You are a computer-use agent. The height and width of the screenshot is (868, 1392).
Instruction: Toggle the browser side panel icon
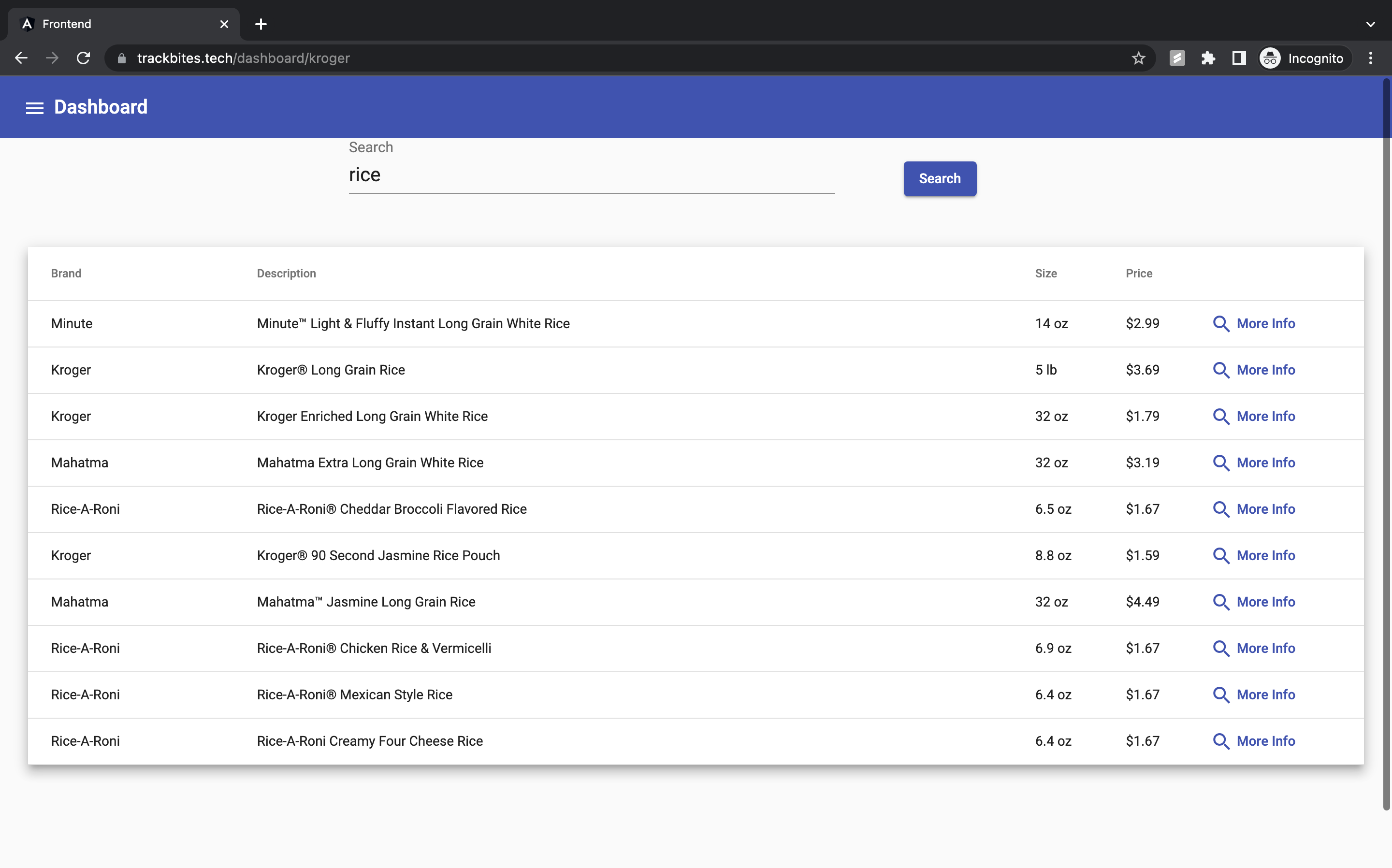coord(1239,58)
